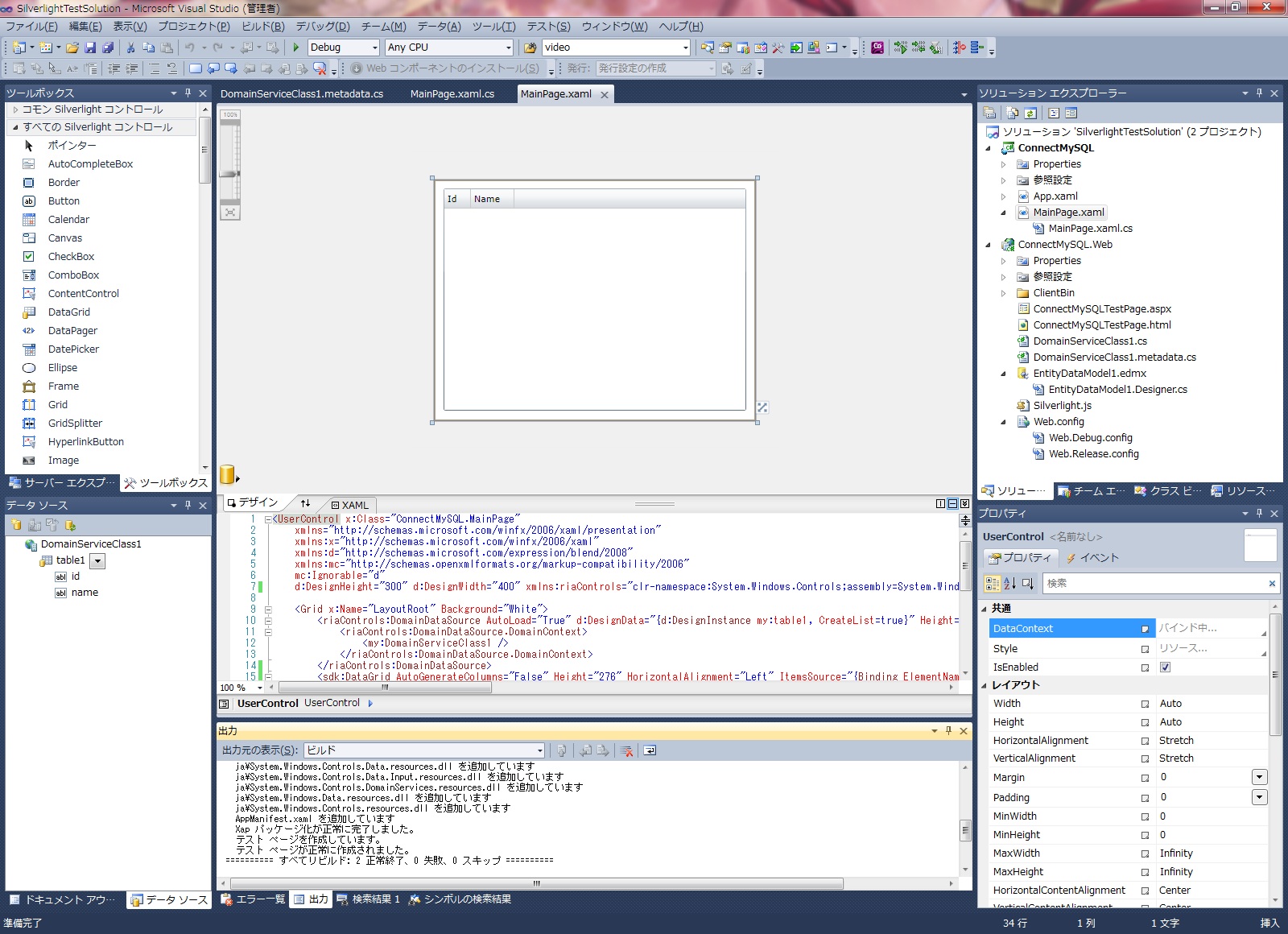Click the XAML view button
The image size is (1288, 934).
click(x=349, y=505)
